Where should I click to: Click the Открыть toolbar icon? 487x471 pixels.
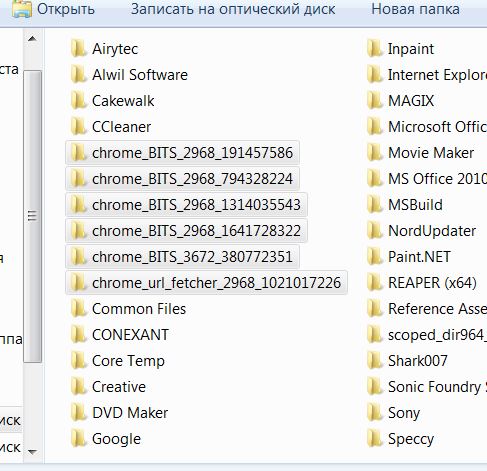22,8
